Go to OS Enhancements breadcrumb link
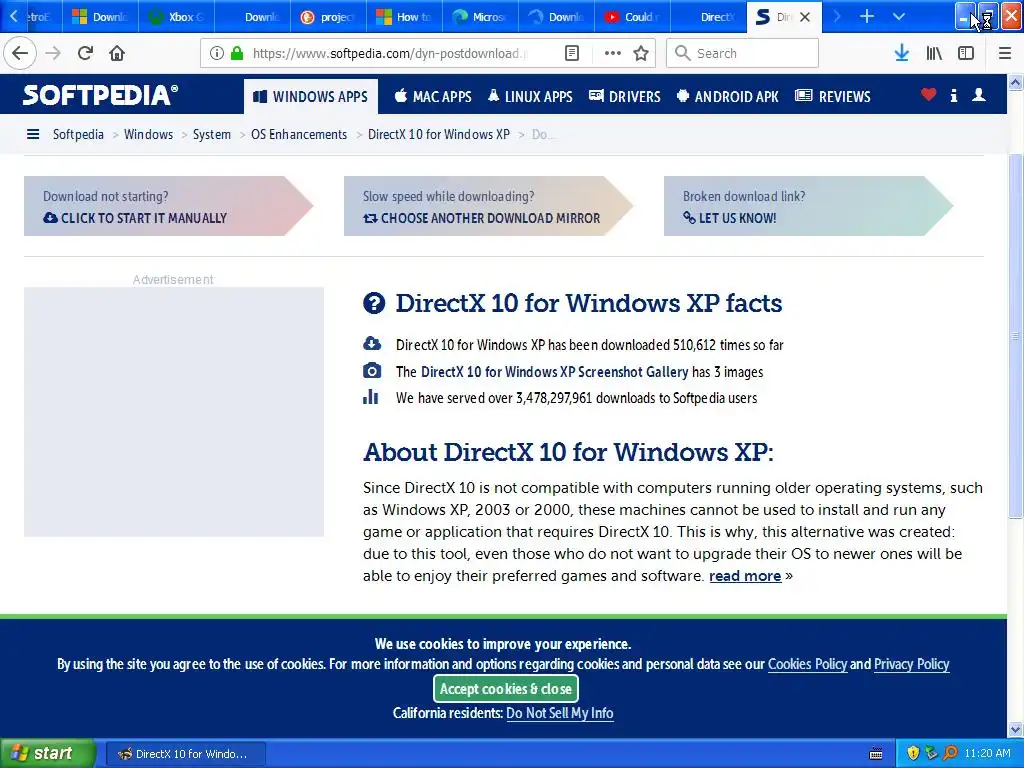 [299, 134]
